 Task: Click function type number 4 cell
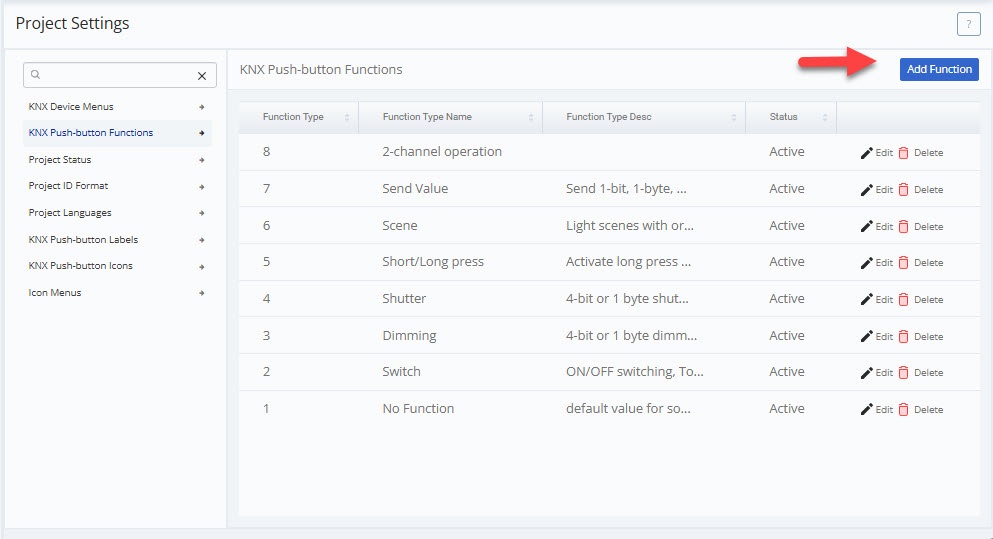click(267, 298)
